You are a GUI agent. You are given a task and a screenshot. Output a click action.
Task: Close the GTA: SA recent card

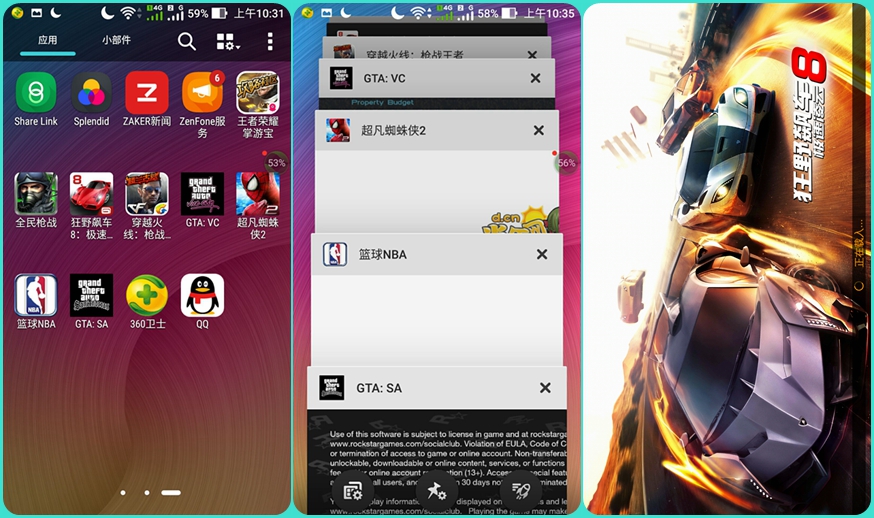coord(545,388)
